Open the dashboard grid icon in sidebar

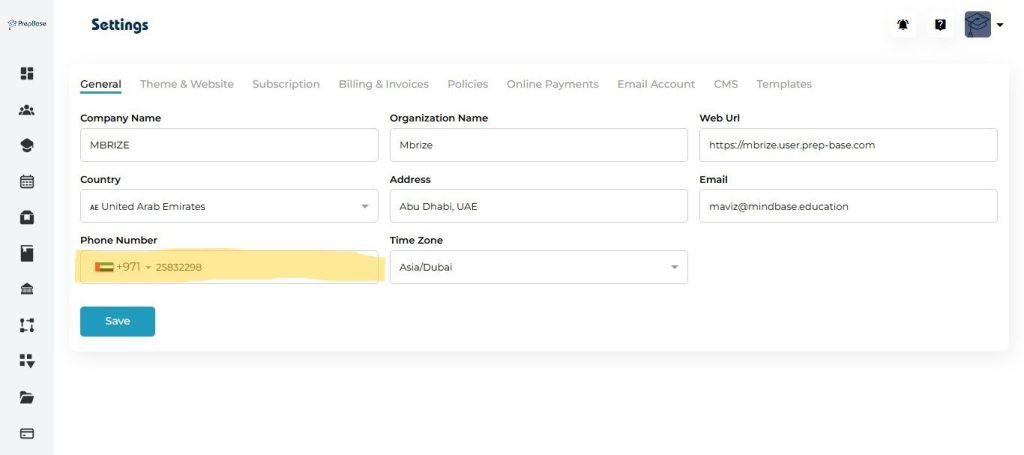[27, 73]
